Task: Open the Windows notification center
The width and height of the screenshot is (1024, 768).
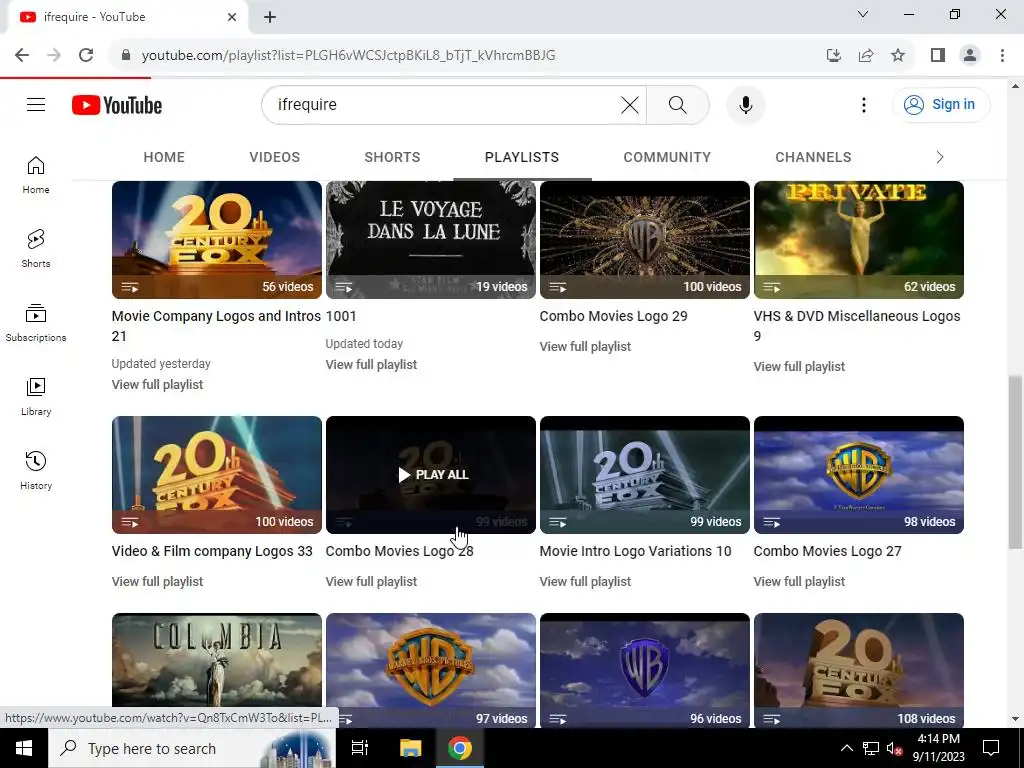Action: [991, 748]
